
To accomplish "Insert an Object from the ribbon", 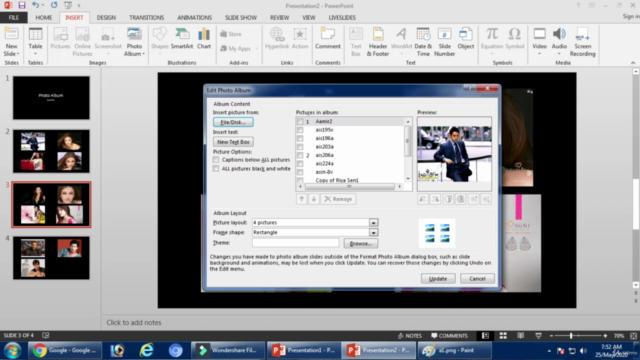I will click(x=465, y=39).
